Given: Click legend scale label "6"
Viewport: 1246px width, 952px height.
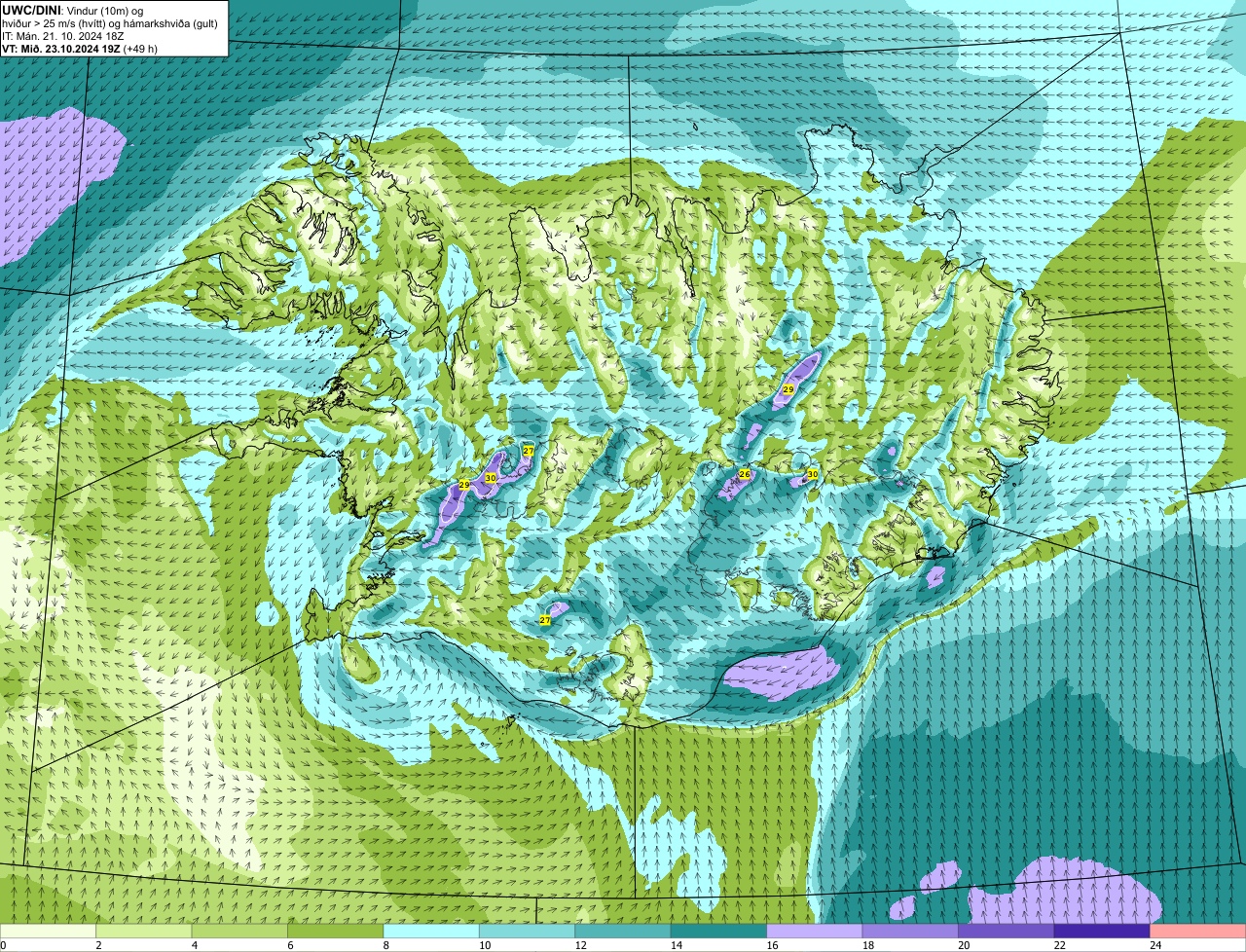Looking at the screenshot, I should (290, 944).
